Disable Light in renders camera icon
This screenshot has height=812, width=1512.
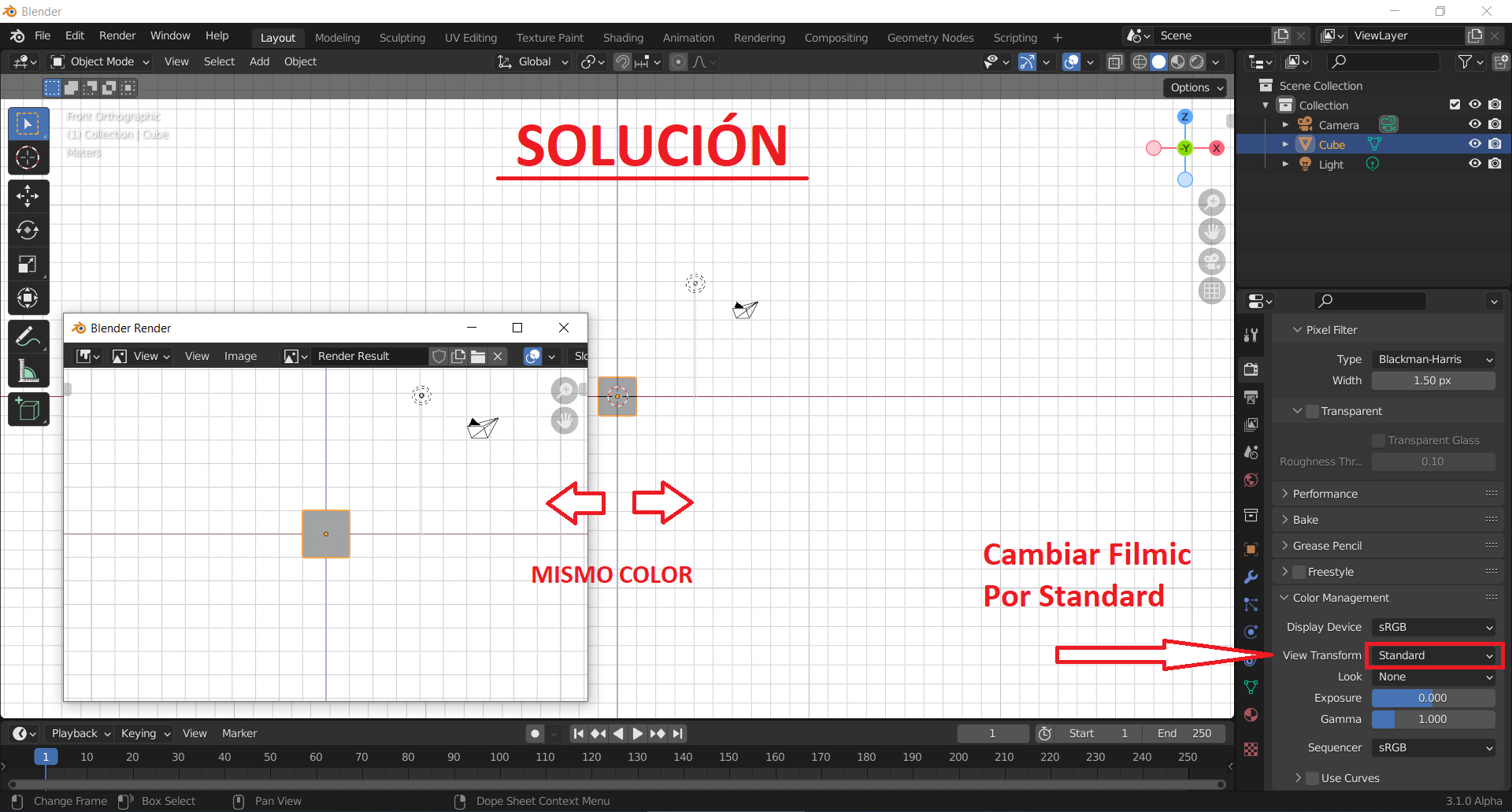(1495, 164)
